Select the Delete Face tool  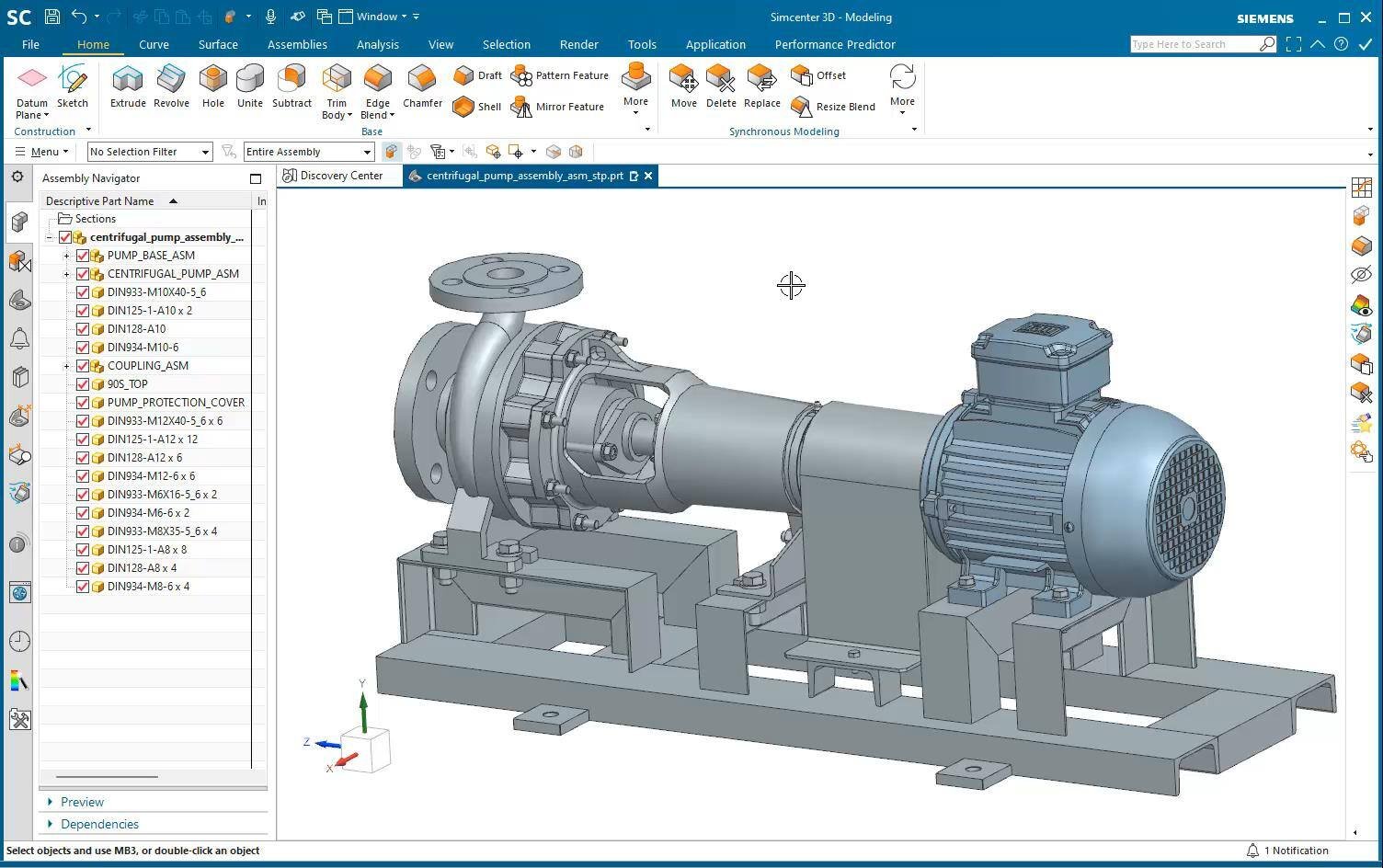[x=721, y=87]
